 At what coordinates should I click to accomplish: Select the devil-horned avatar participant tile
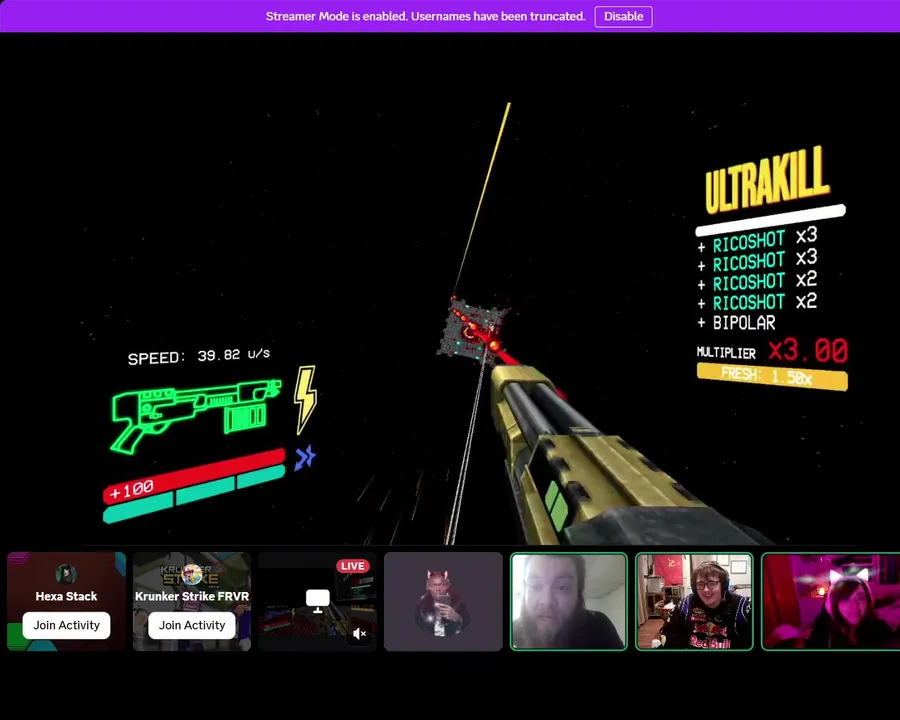tap(443, 602)
